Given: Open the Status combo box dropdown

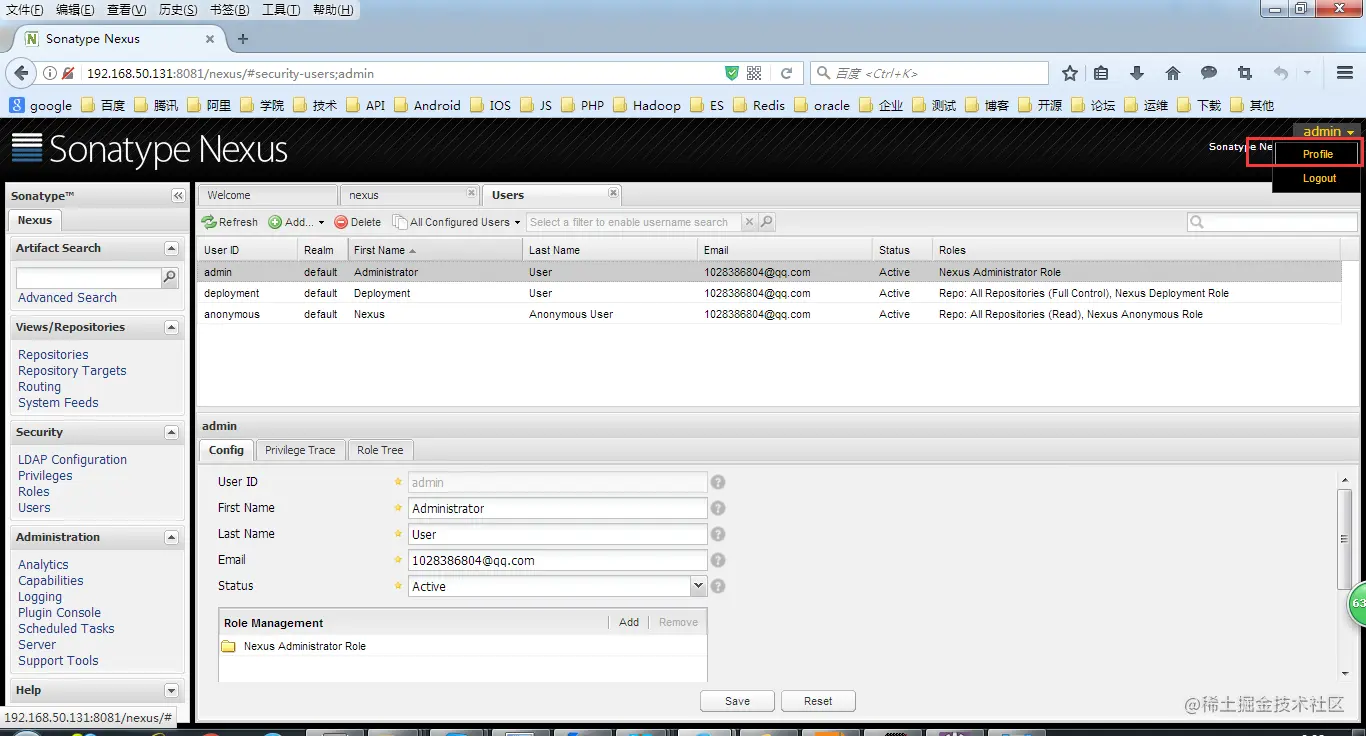Looking at the screenshot, I should point(698,586).
